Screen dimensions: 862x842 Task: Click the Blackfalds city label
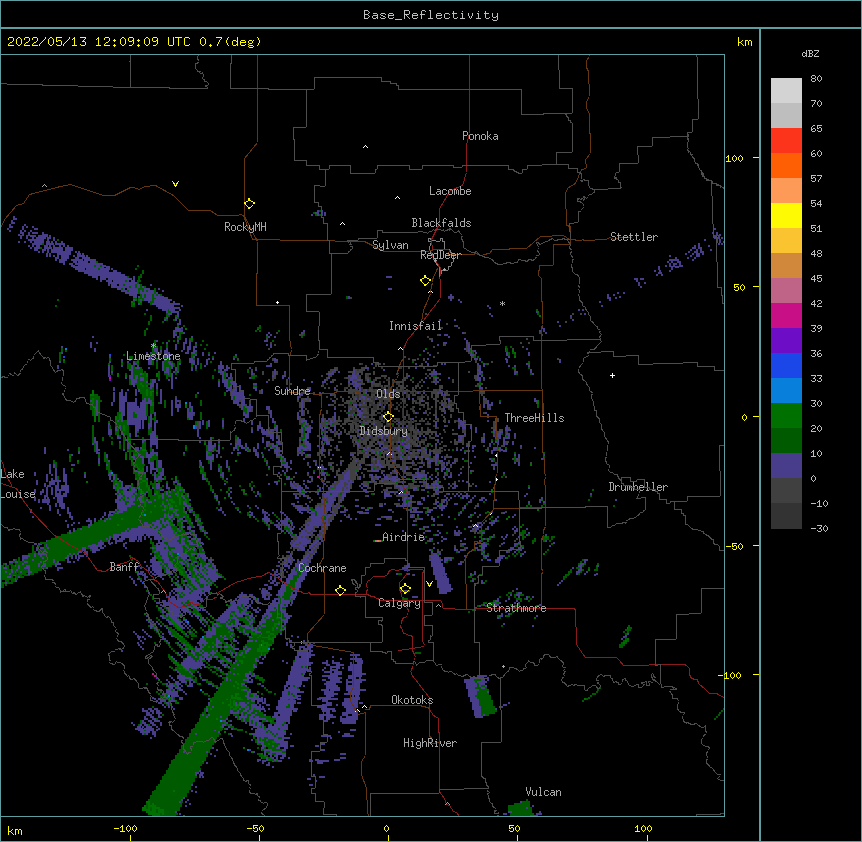(x=441, y=223)
